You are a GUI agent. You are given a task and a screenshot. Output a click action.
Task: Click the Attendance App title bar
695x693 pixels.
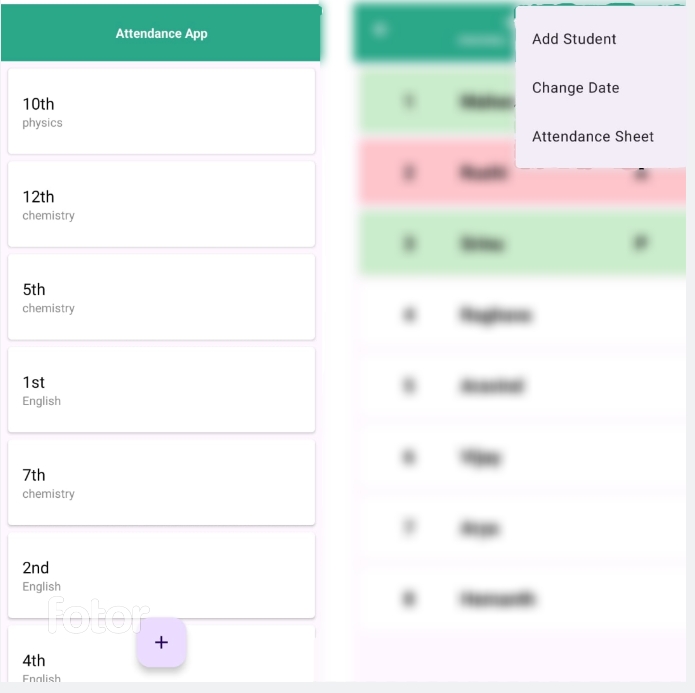pos(161,33)
